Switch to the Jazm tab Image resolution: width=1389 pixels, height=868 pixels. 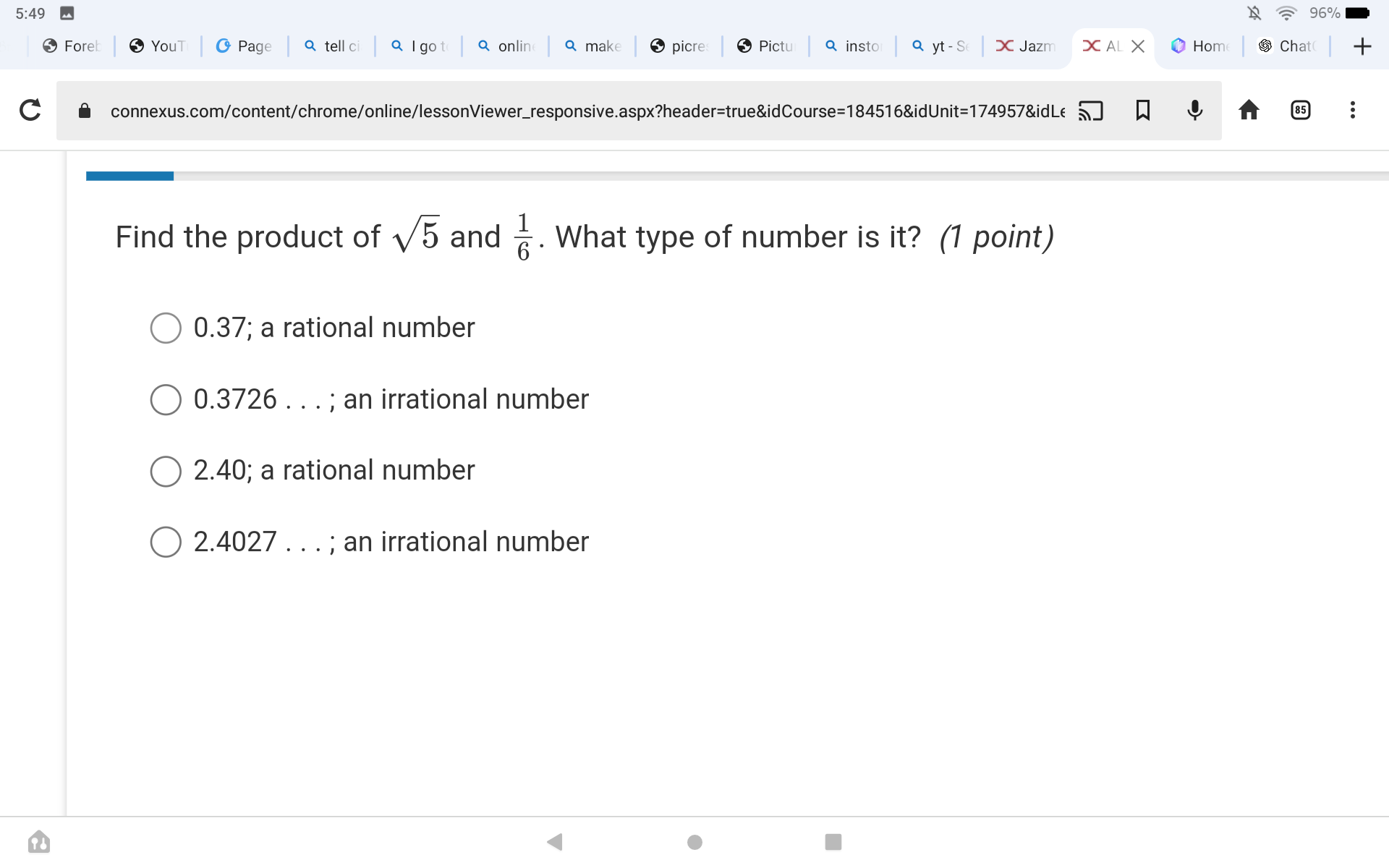click(1026, 46)
